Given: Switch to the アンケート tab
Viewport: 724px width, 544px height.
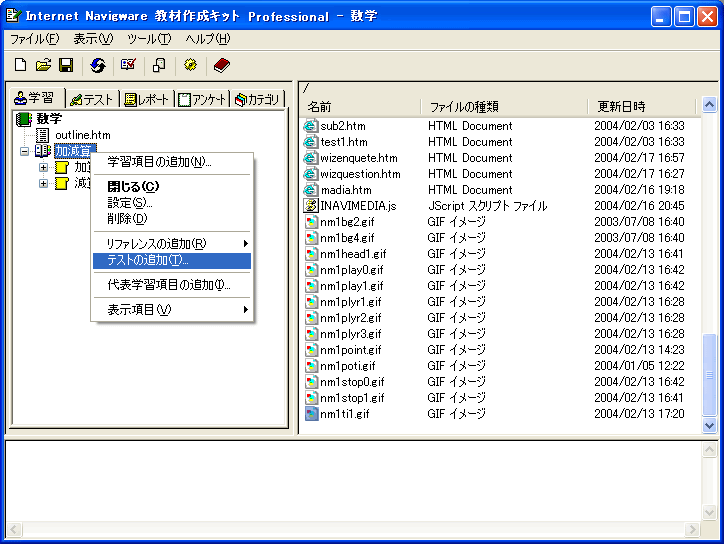Looking at the screenshot, I should [202, 99].
